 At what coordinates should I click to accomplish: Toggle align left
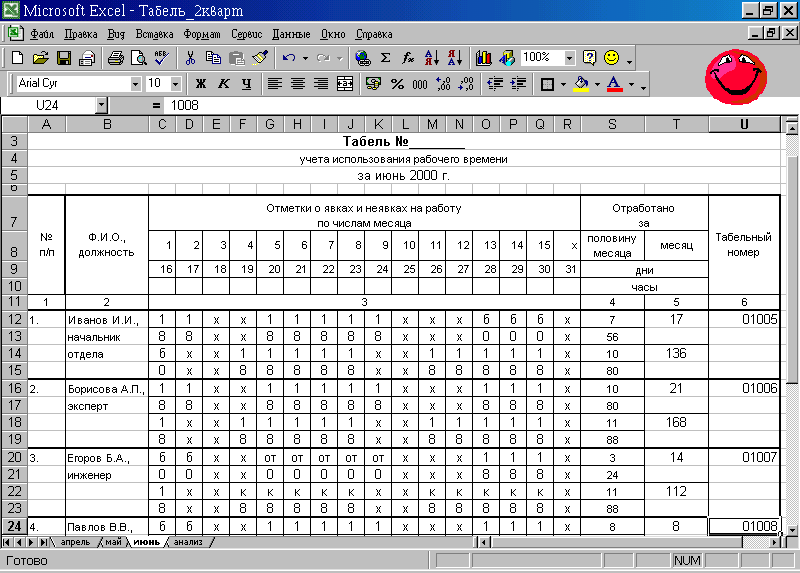(275, 84)
